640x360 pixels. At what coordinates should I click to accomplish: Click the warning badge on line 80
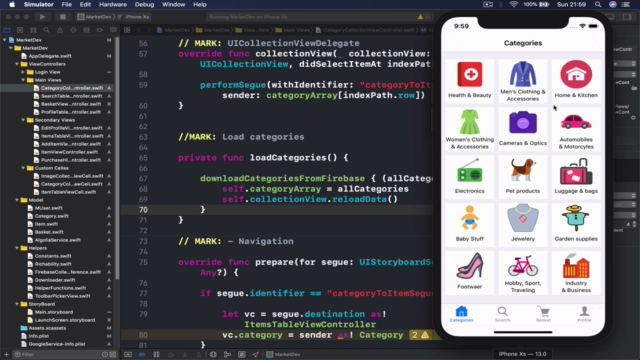420,335
